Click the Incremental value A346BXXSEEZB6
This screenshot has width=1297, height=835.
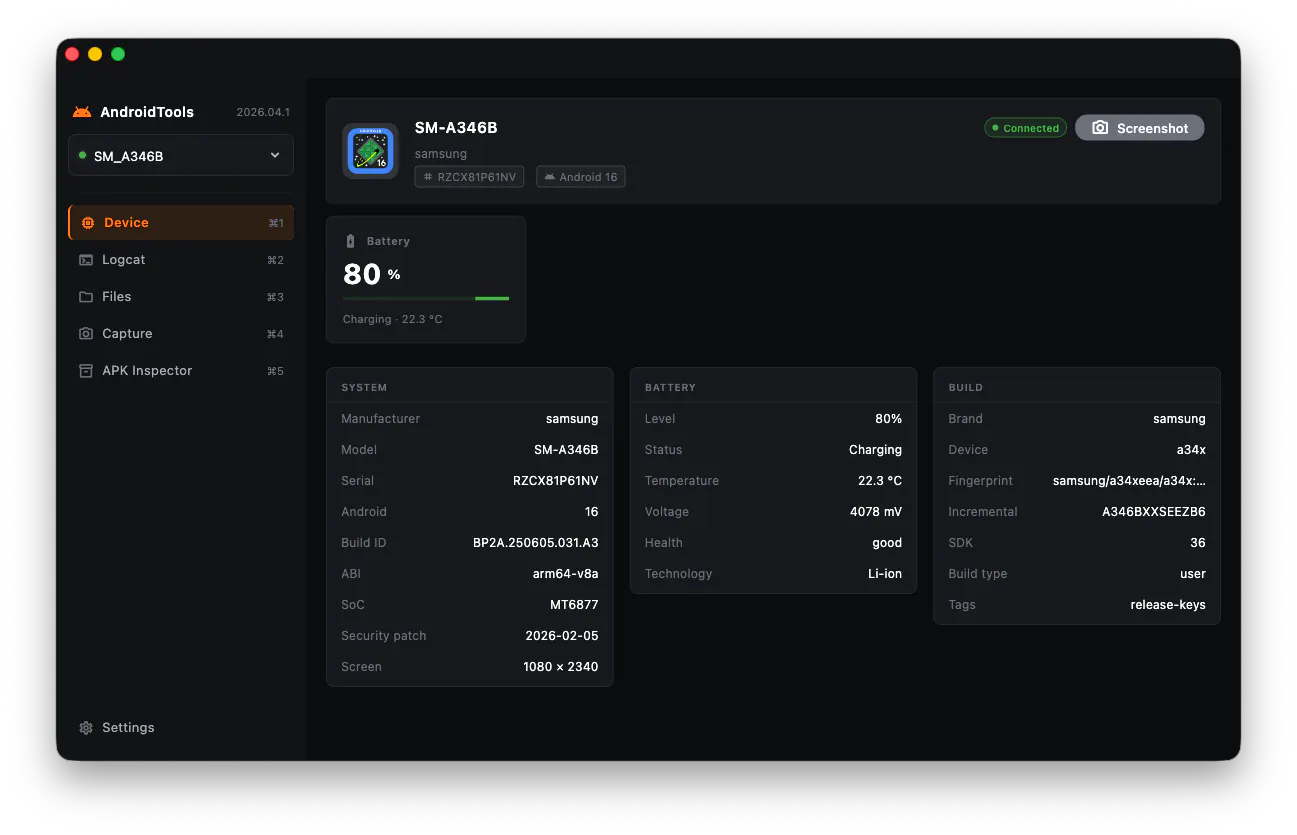coord(1154,512)
